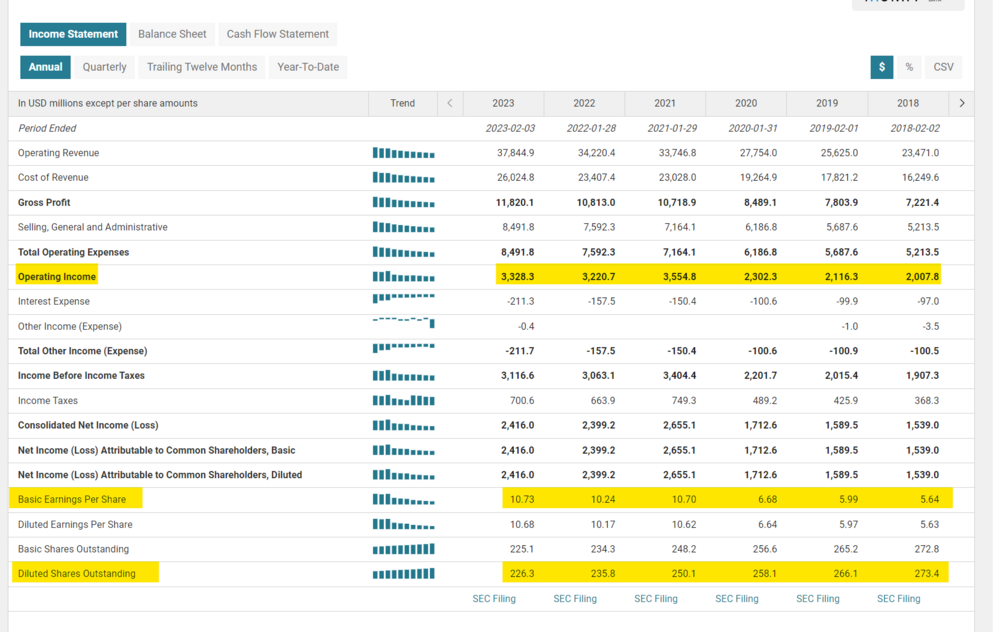1000x632 pixels.
Task: Export data with CSV button
Action: (x=943, y=67)
